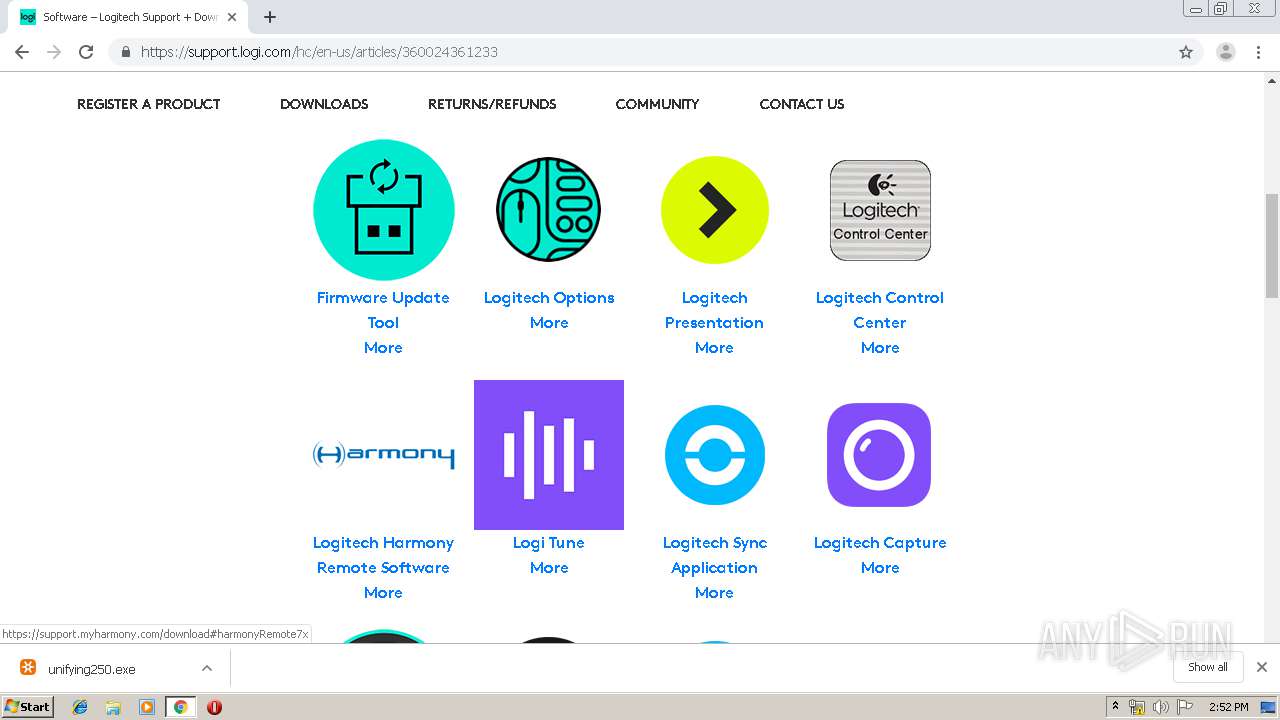The width and height of the screenshot is (1280, 720).
Task: Click More under Logitech Control Center
Action: coord(880,348)
